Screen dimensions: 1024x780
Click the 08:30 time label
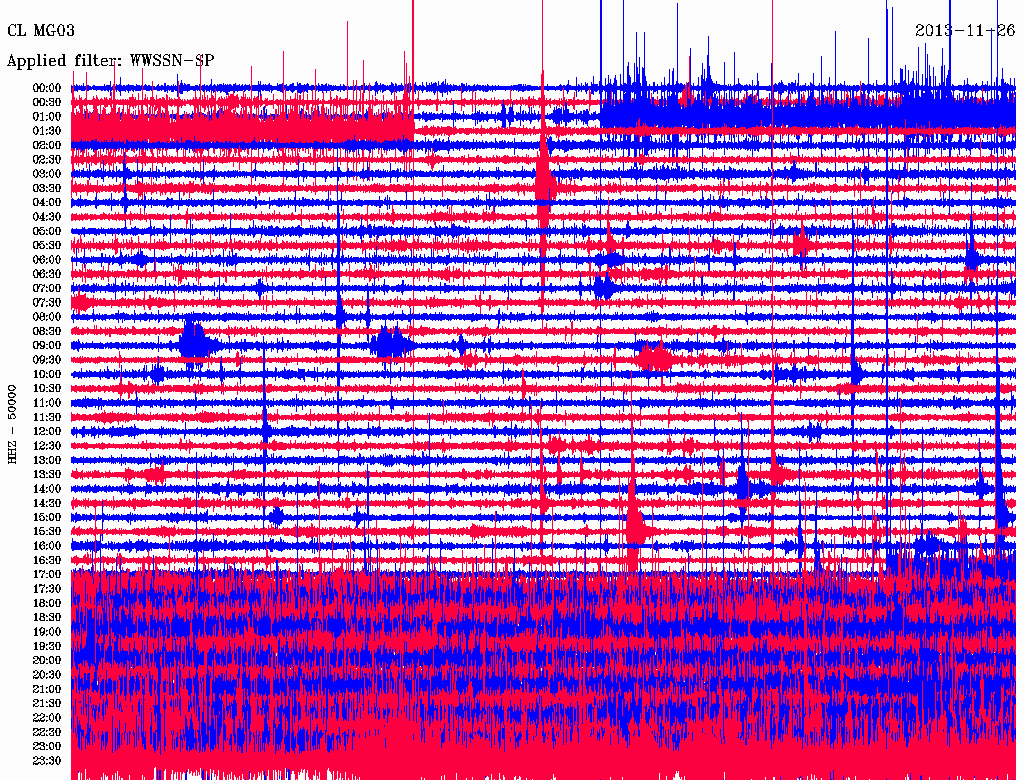[47, 331]
